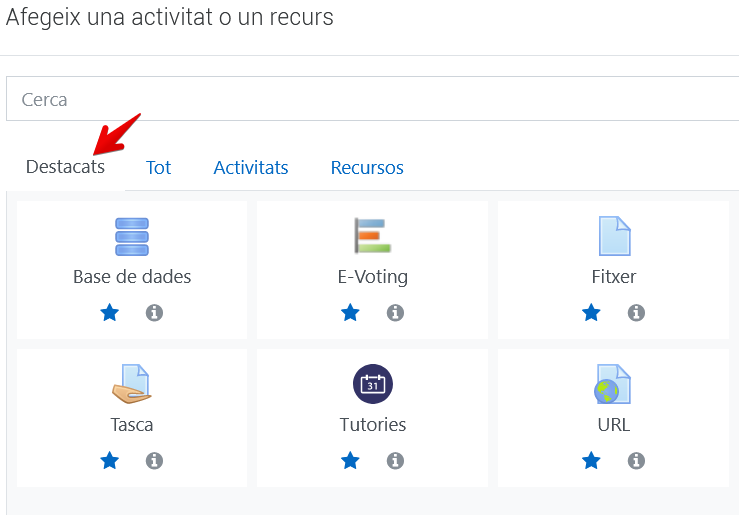Switch to the Tot tab
Viewport: 739px width, 515px height.
click(158, 168)
